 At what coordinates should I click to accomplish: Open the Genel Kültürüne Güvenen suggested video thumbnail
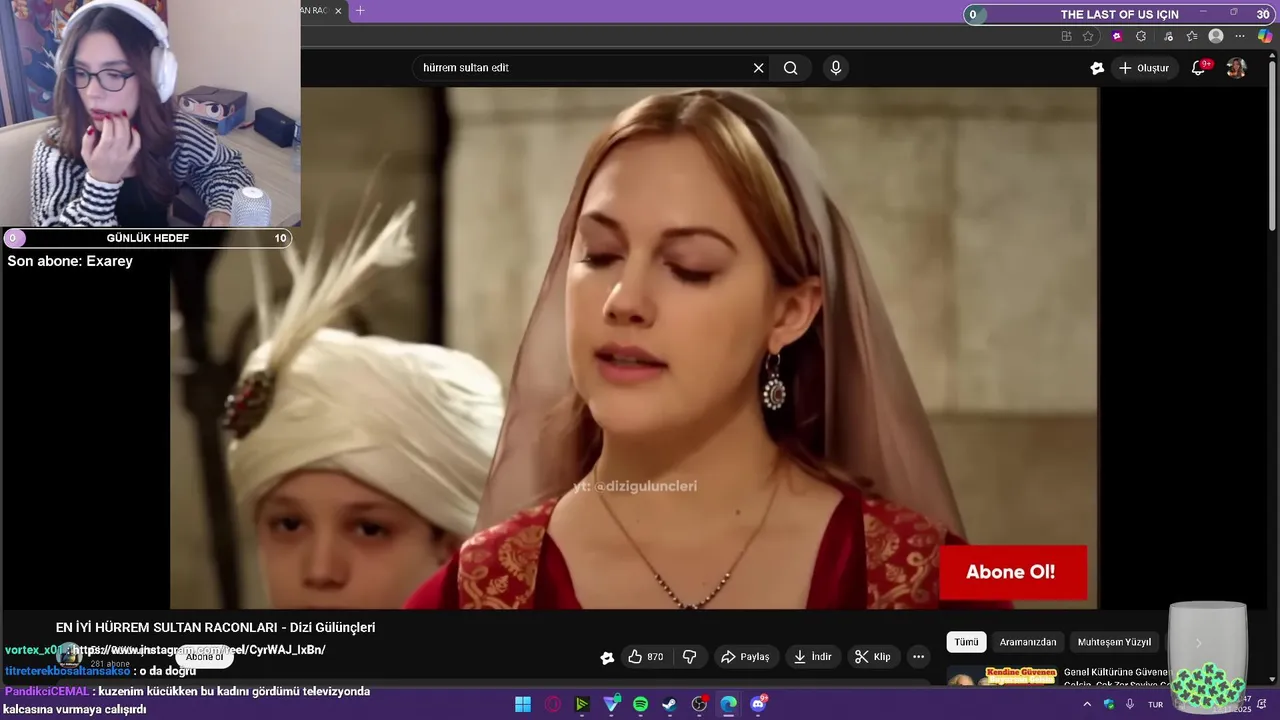[1003, 676]
